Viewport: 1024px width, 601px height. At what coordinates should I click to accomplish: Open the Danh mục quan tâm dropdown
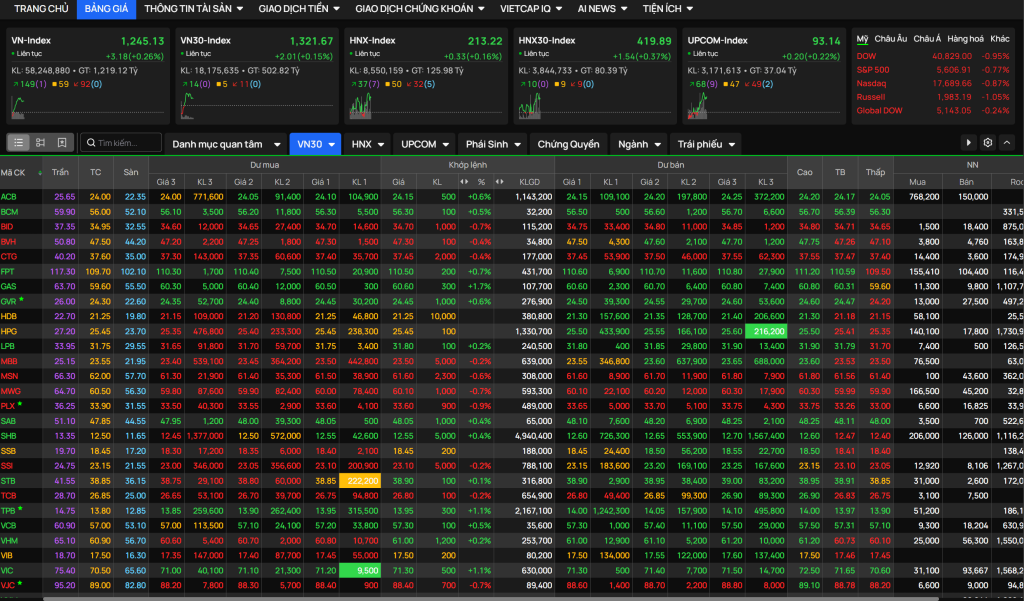(x=226, y=144)
